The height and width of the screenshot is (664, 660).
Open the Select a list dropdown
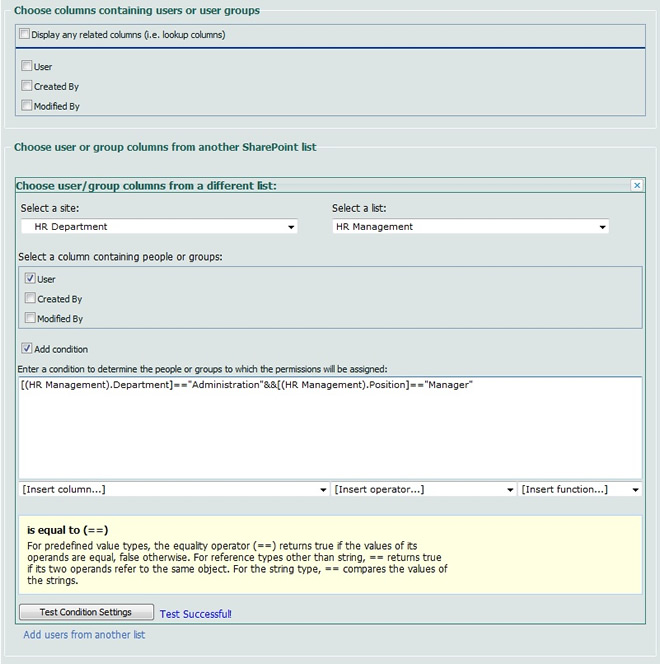[x=470, y=227]
